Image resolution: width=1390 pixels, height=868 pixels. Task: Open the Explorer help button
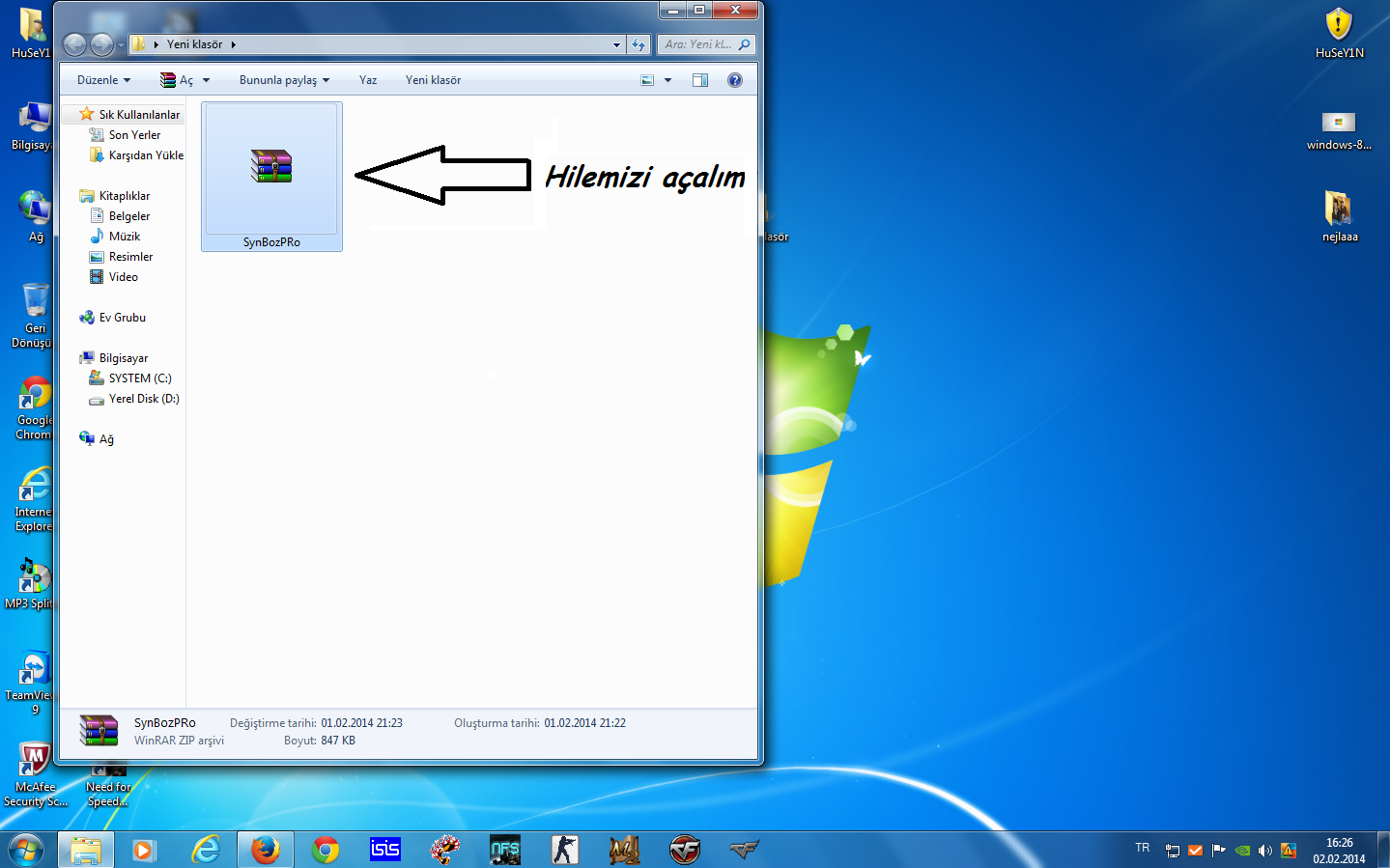[x=735, y=80]
